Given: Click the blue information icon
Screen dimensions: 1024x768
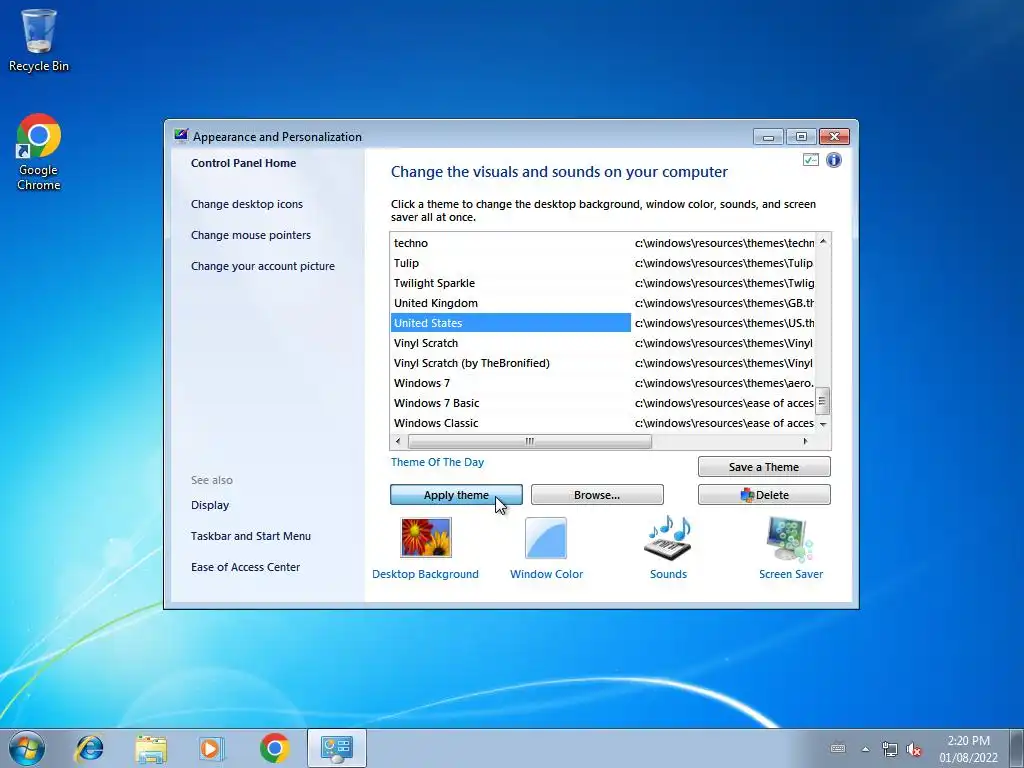Looking at the screenshot, I should tap(834, 160).
